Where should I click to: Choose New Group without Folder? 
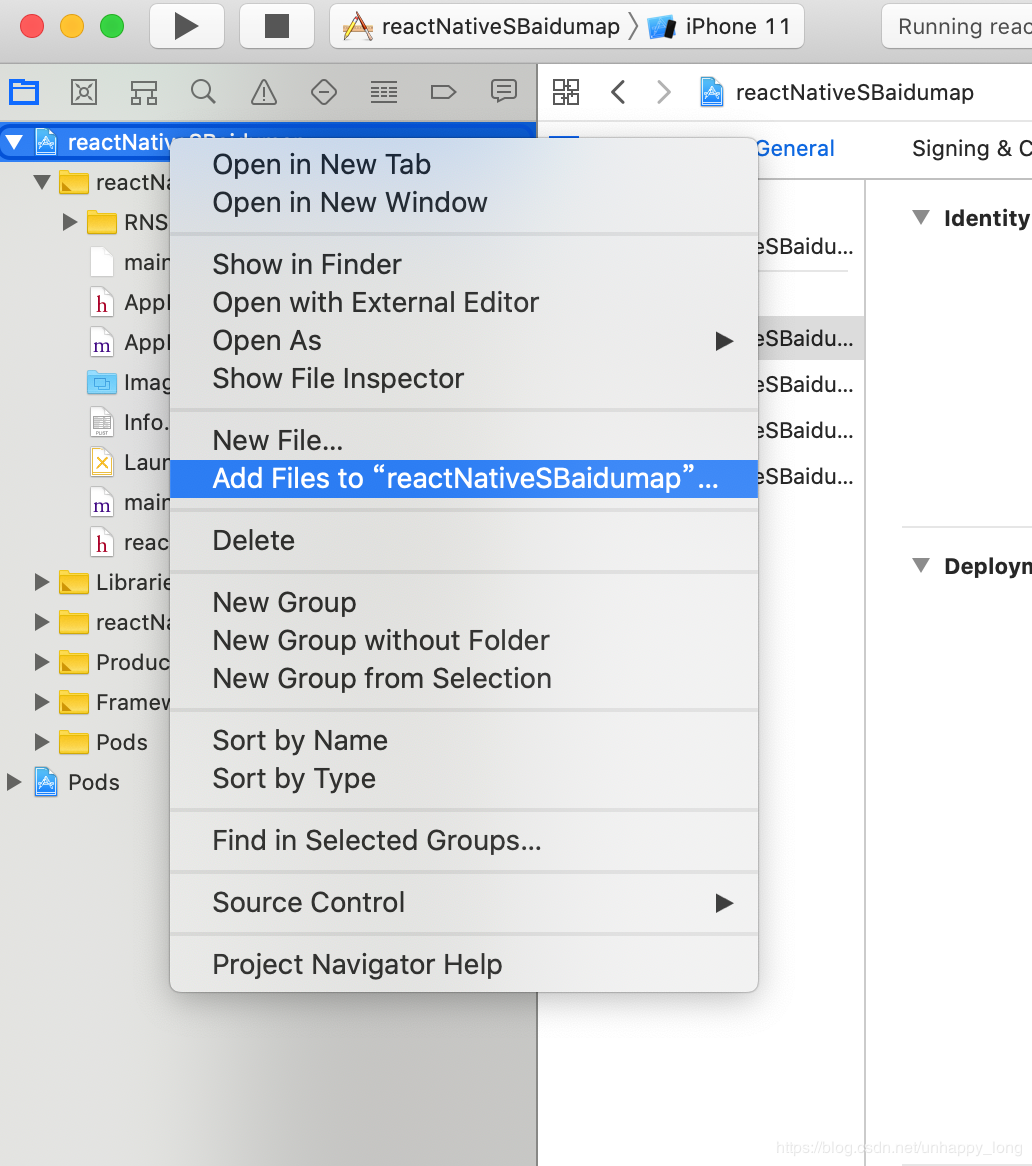pos(464,640)
